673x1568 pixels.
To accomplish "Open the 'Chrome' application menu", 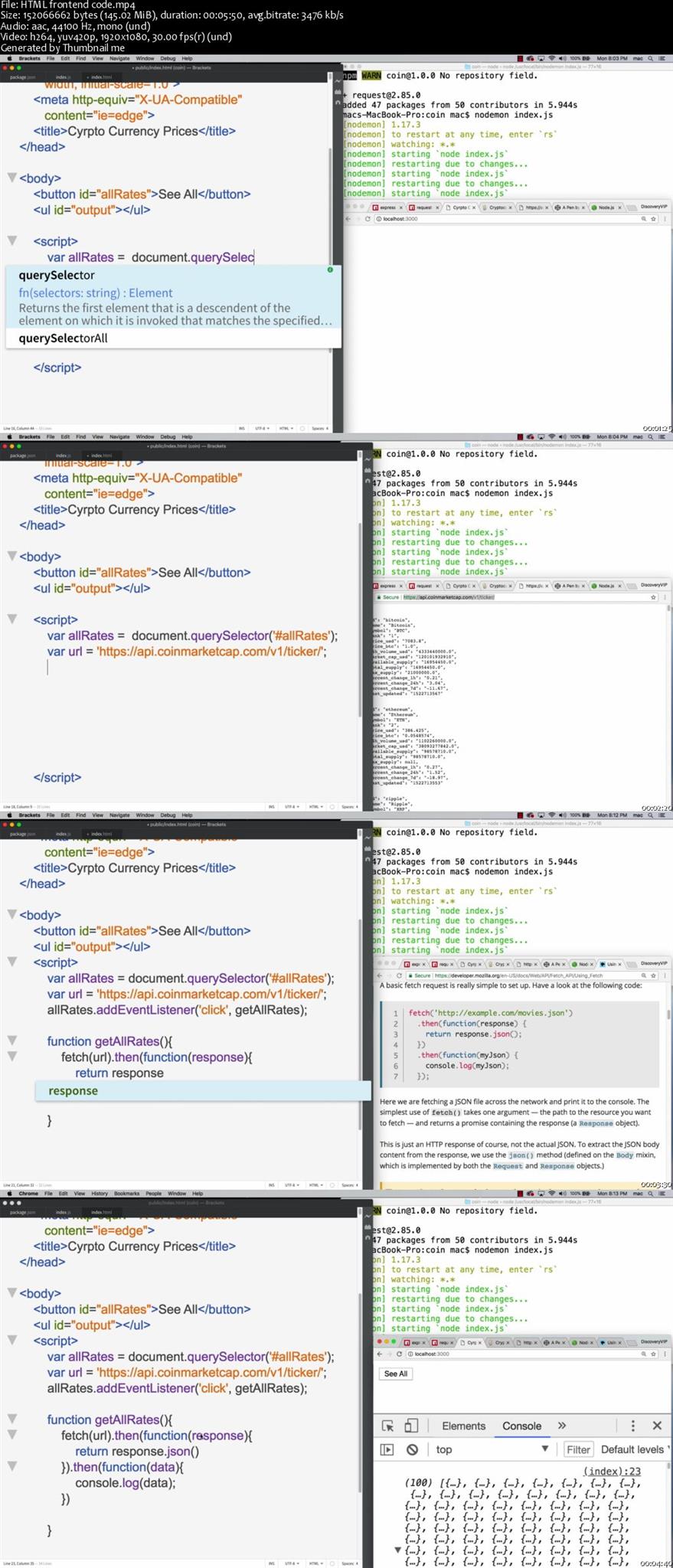I will pyautogui.click(x=28, y=1193).
